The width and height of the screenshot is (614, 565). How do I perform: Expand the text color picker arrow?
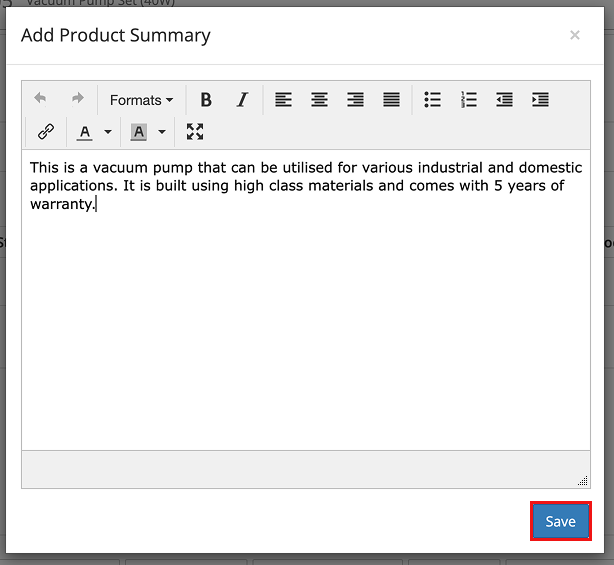(x=108, y=132)
